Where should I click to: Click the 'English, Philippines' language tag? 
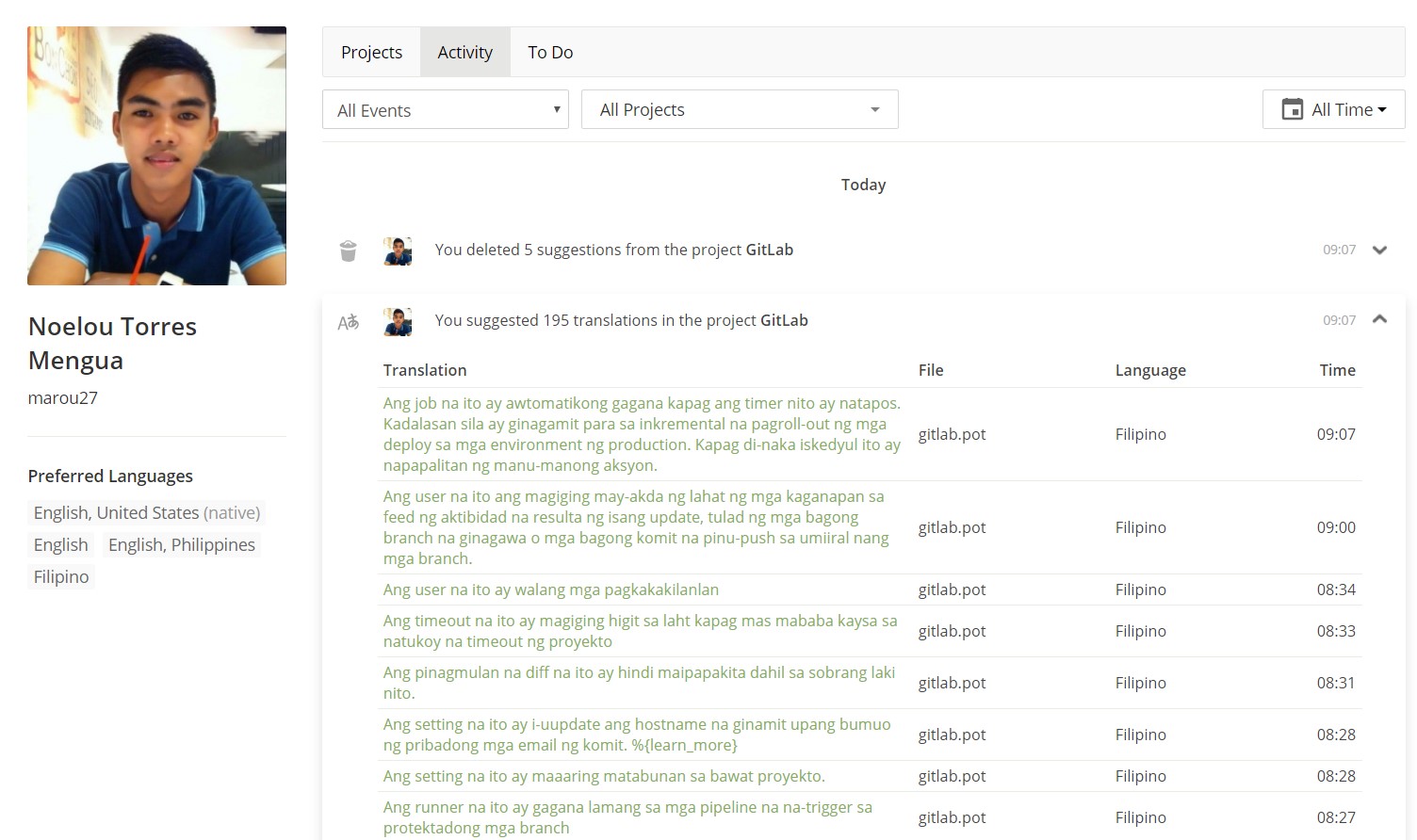[182, 544]
